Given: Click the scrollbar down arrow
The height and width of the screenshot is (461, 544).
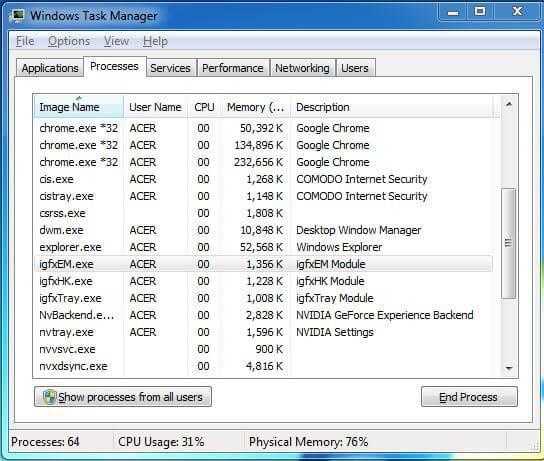Looking at the screenshot, I should [509, 368].
